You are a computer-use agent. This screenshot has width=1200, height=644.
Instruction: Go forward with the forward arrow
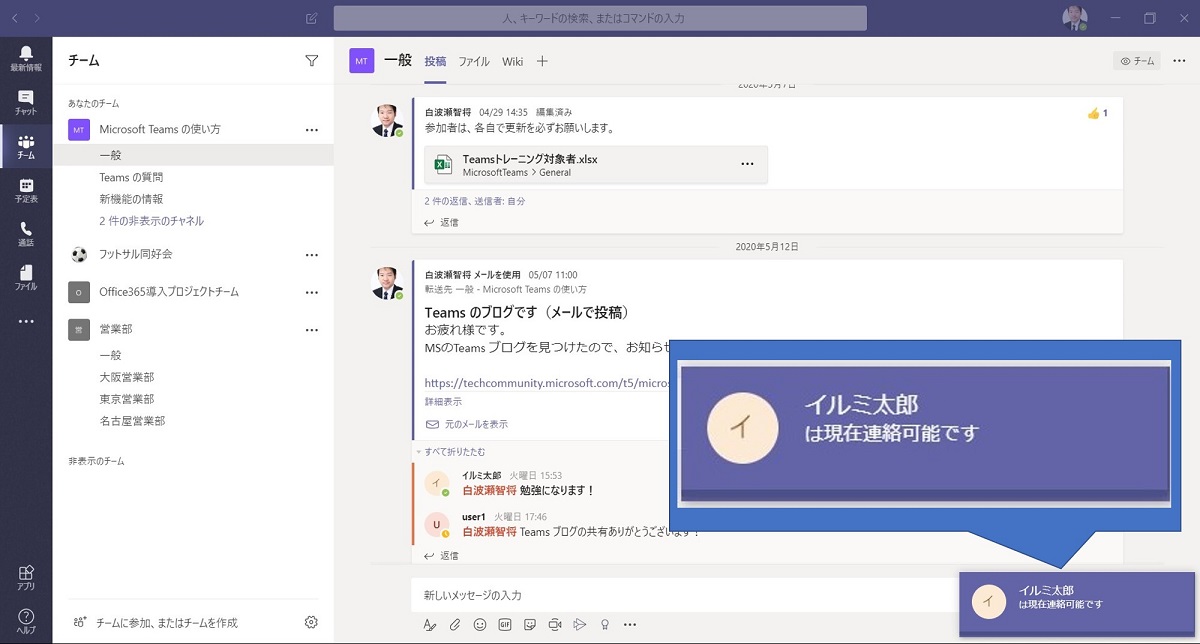pos(37,18)
